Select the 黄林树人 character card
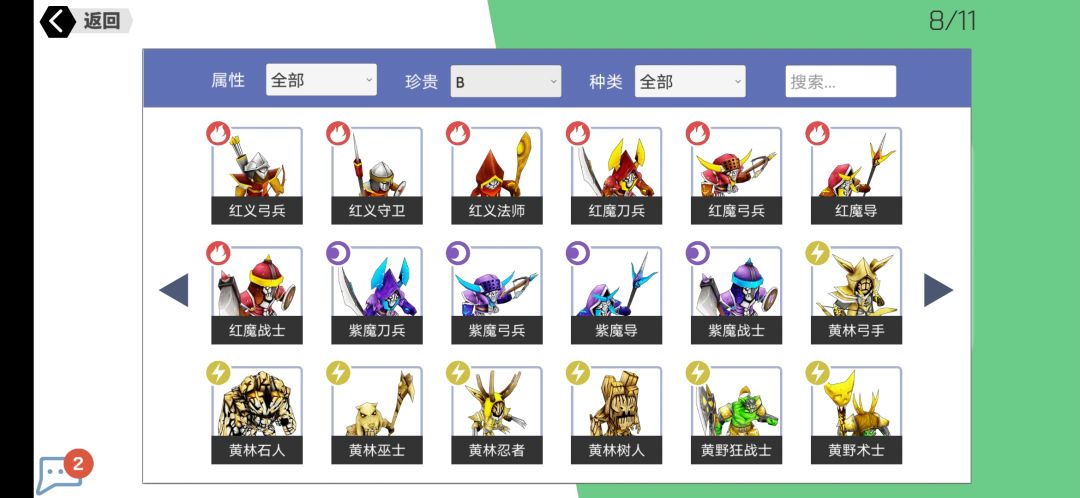 616,415
